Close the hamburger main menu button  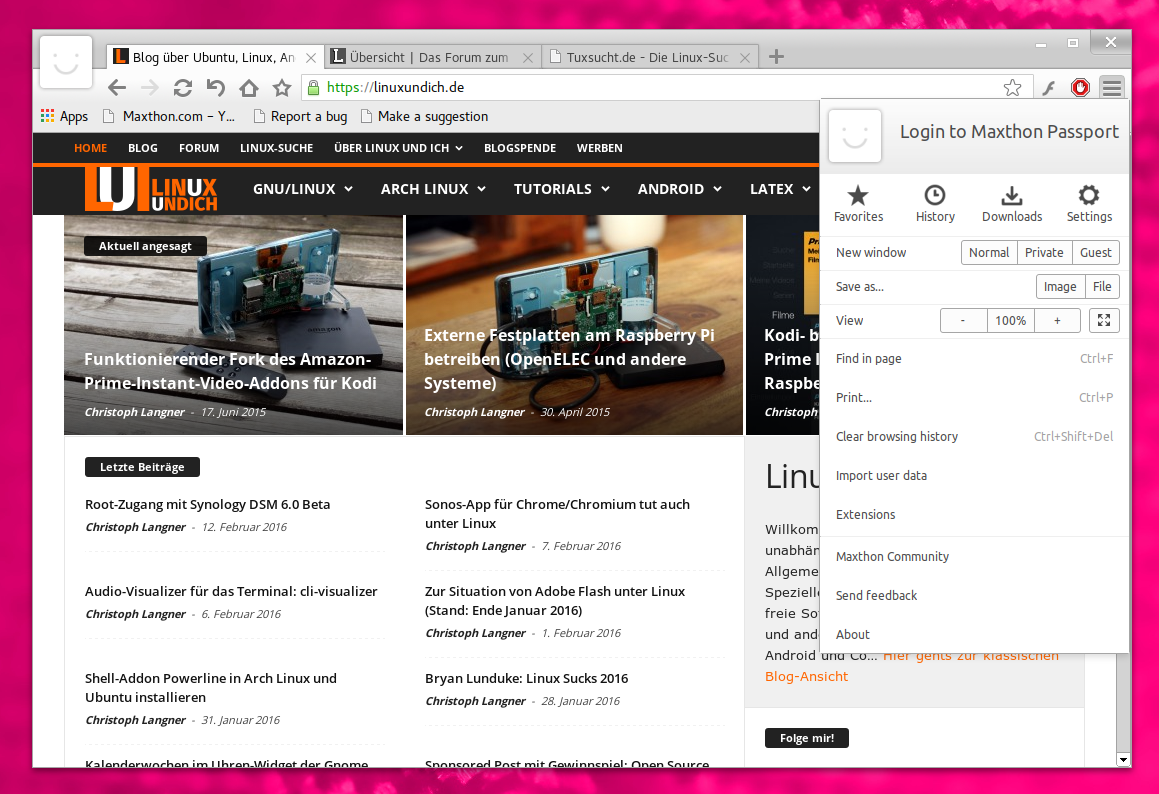click(x=1112, y=88)
